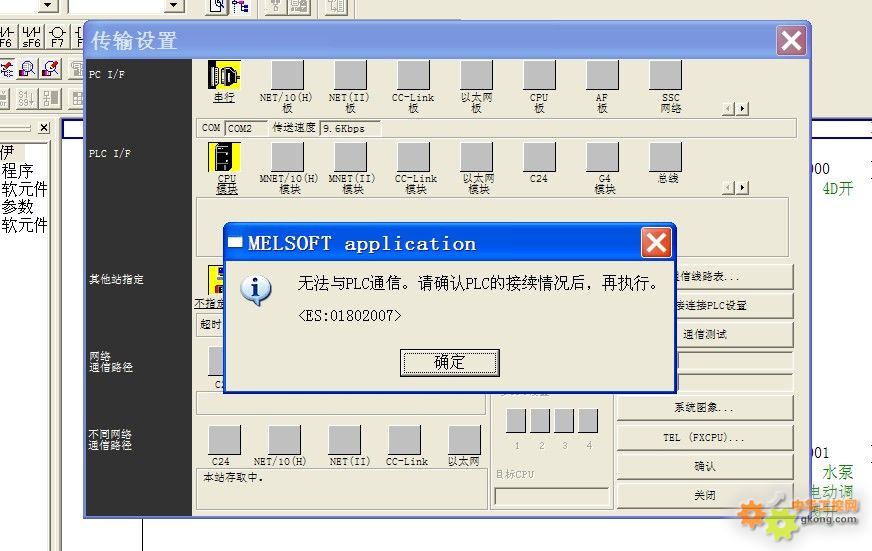Open the 连接线路表... button behind the dialog

point(734,276)
